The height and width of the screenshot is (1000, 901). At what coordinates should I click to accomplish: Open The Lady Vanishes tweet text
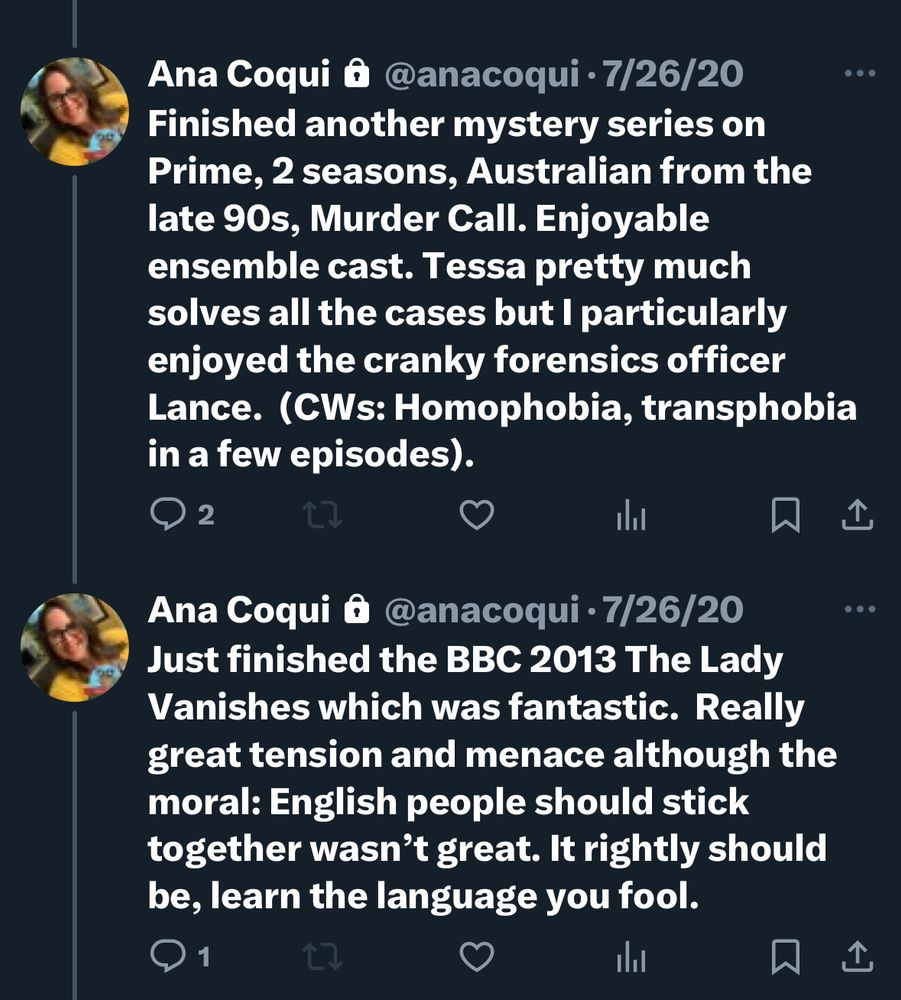[x=490, y=778]
